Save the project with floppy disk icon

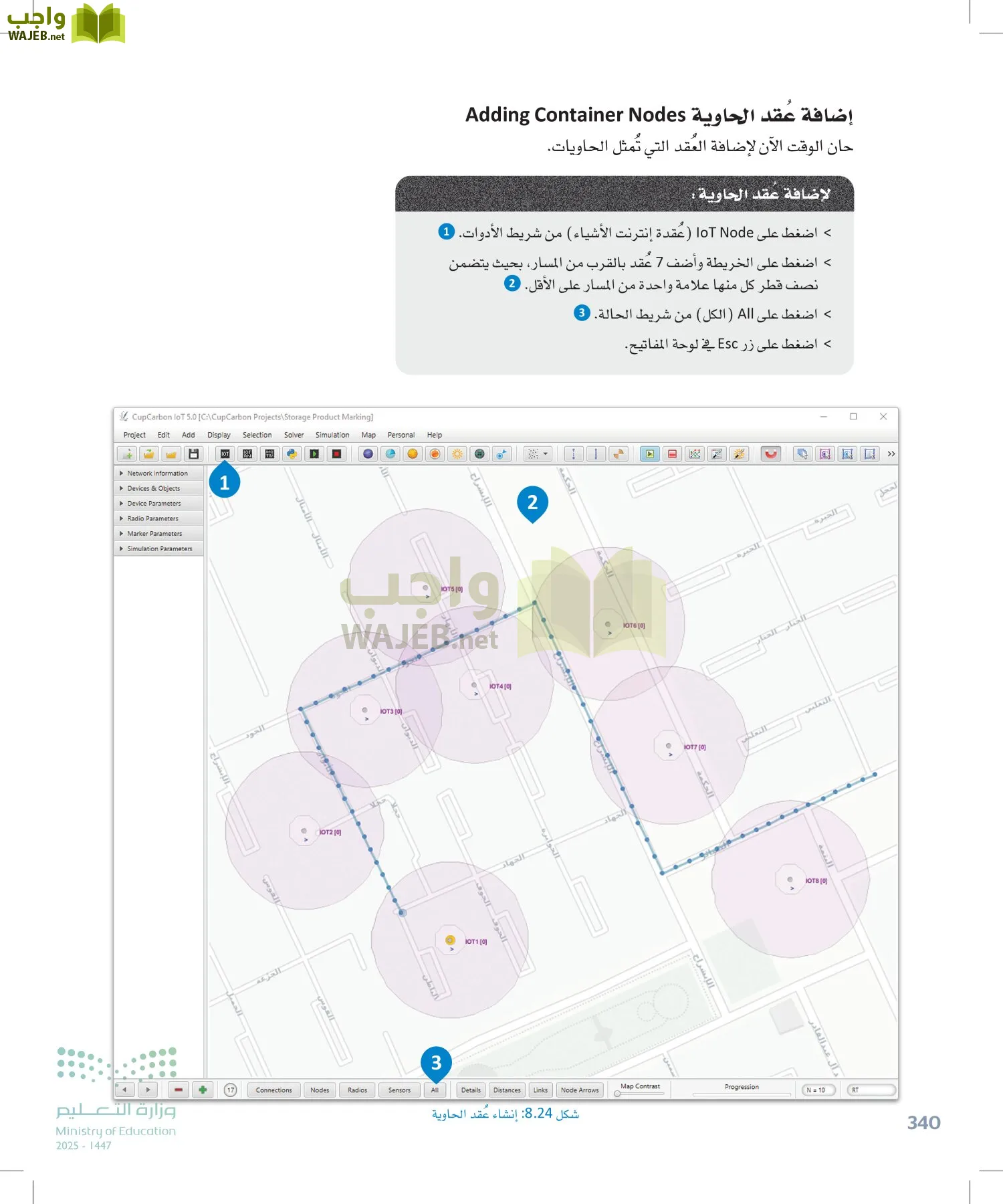193,454
